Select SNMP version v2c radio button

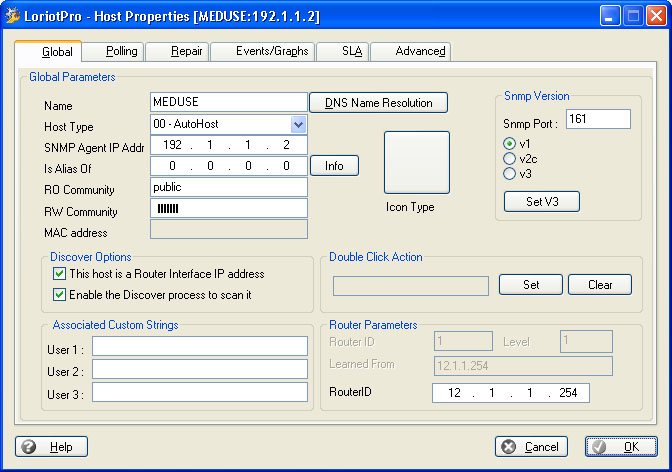coord(509,159)
